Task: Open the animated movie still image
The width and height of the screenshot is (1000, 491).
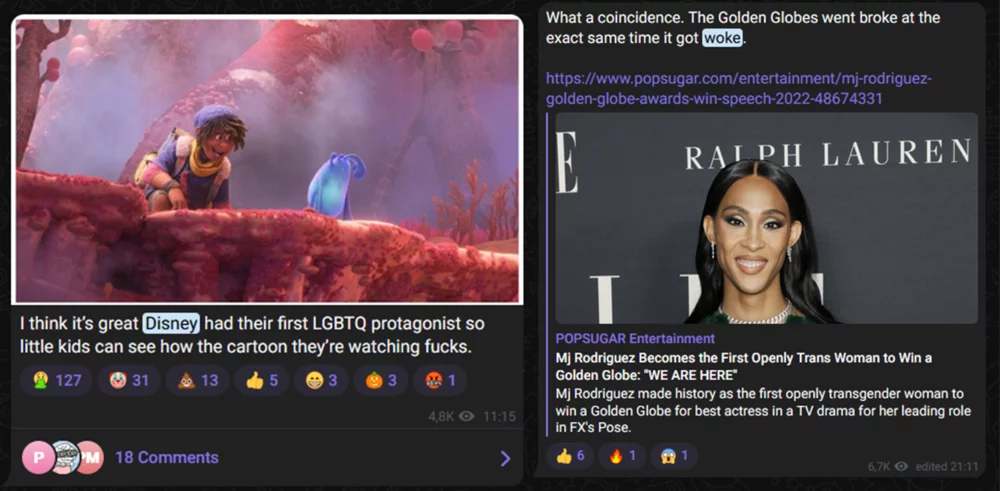Action: click(x=267, y=160)
